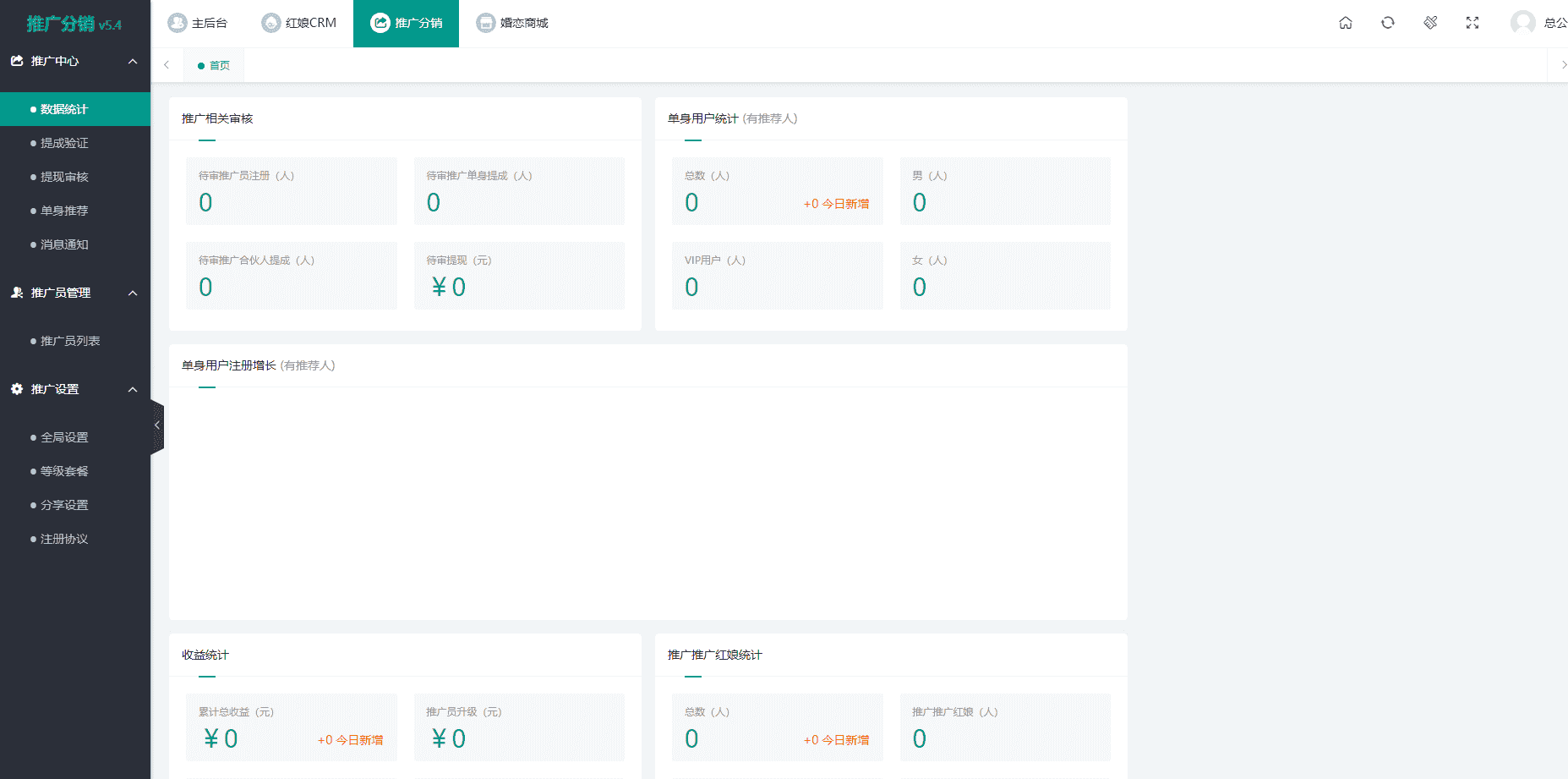This screenshot has width=1568, height=779.
Task: Collapse the 推广中心 menu group
Action: click(x=133, y=61)
